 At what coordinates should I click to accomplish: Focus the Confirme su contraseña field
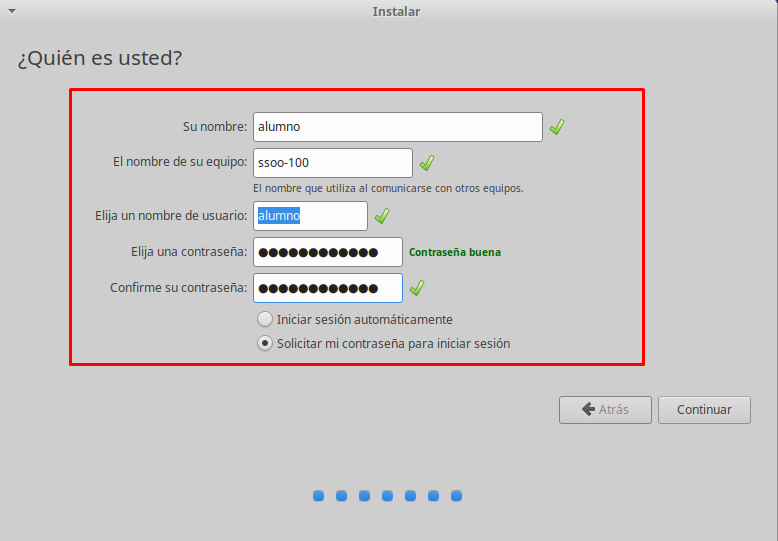[327, 288]
